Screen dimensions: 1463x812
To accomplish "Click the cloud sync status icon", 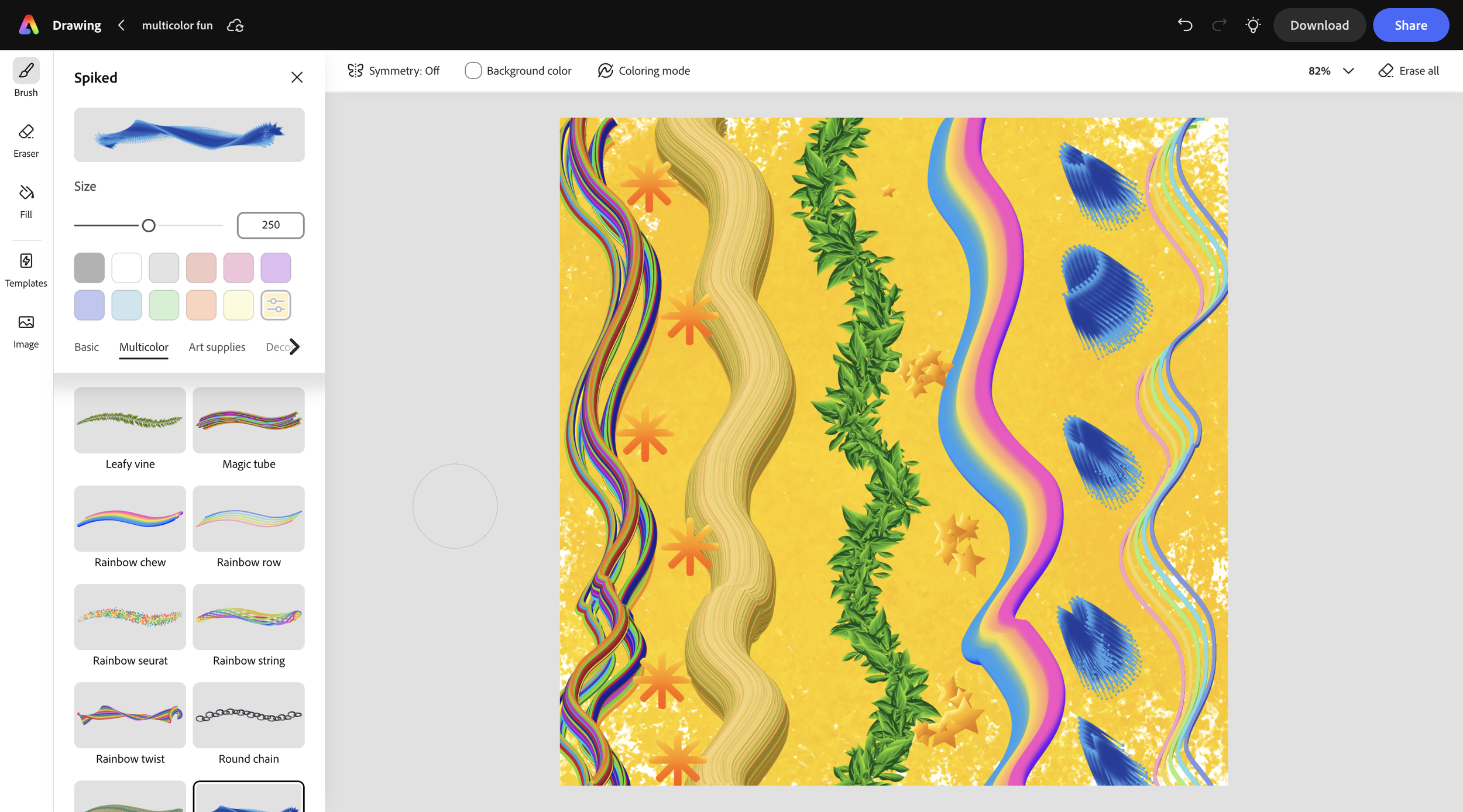I will 235,25.
